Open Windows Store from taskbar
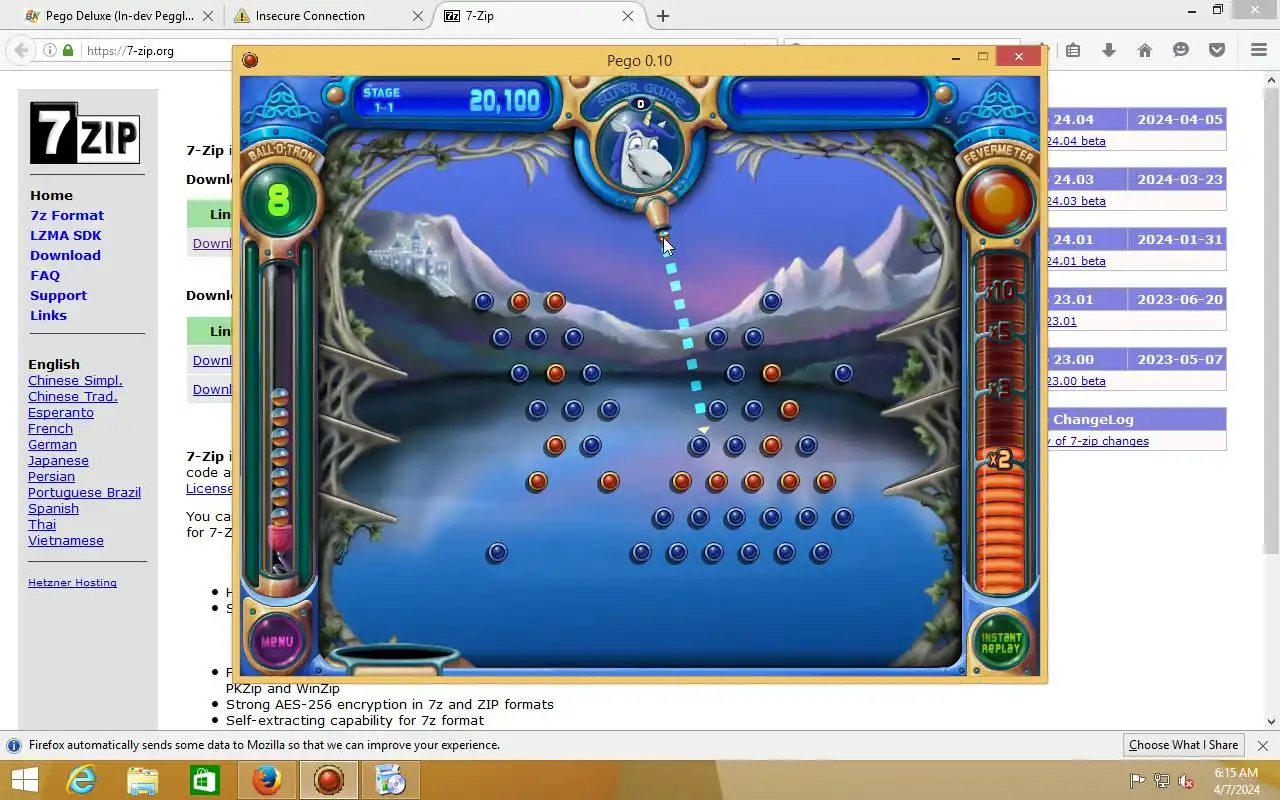Screen dimensions: 1280x800 pyautogui.click(x=204, y=780)
